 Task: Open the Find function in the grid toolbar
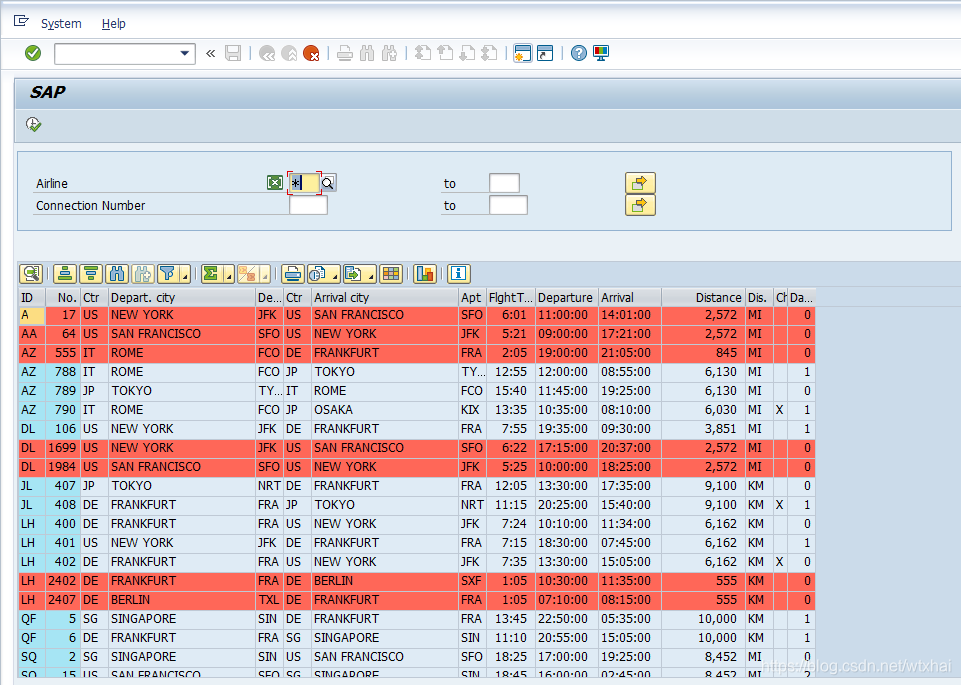point(117,273)
